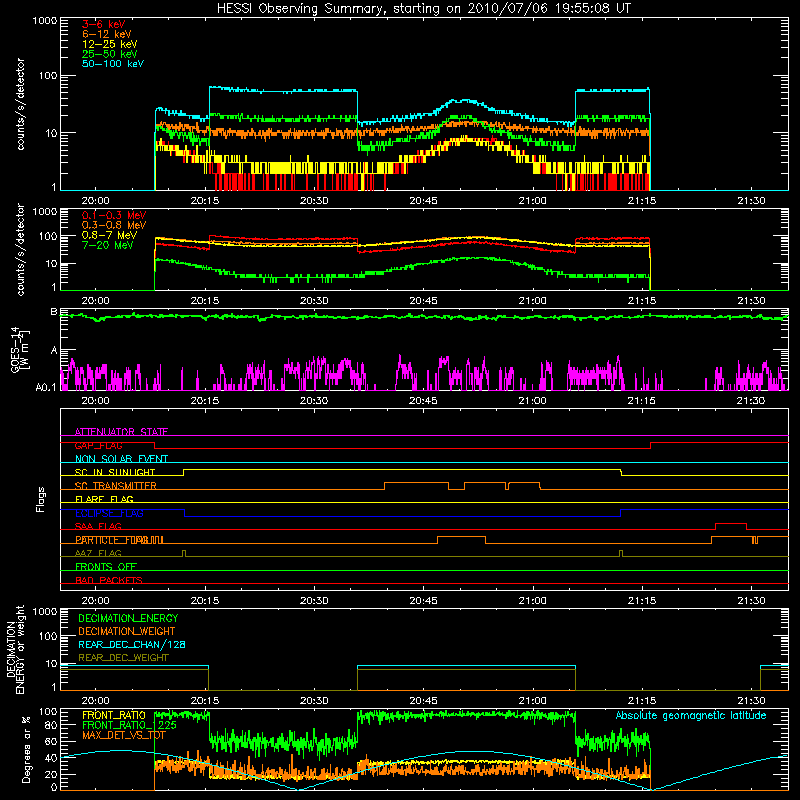Click the PARTICLE flag pulse near 20:50
The image size is (800, 800).
[x=461, y=540]
